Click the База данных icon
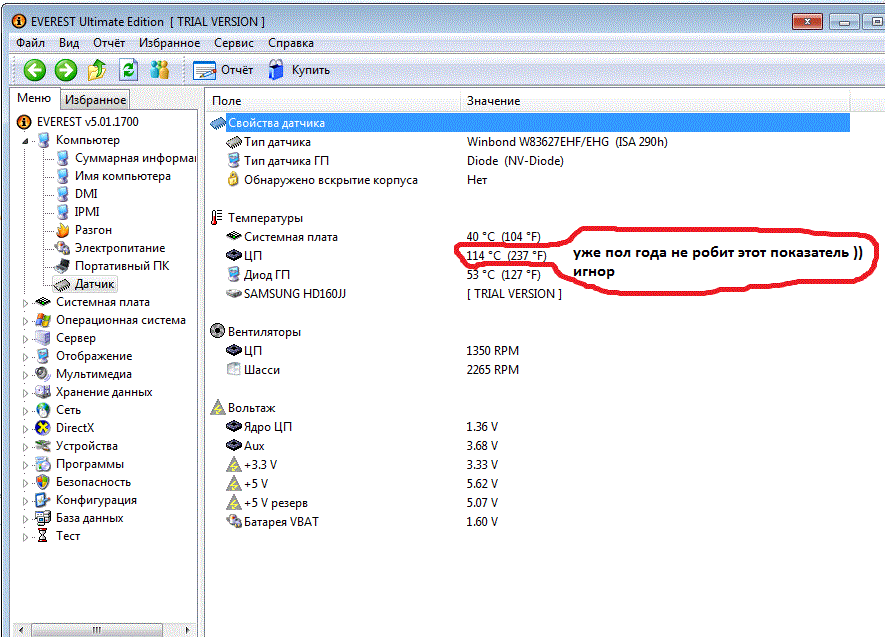This screenshot has height=637, width=885. 43,518
